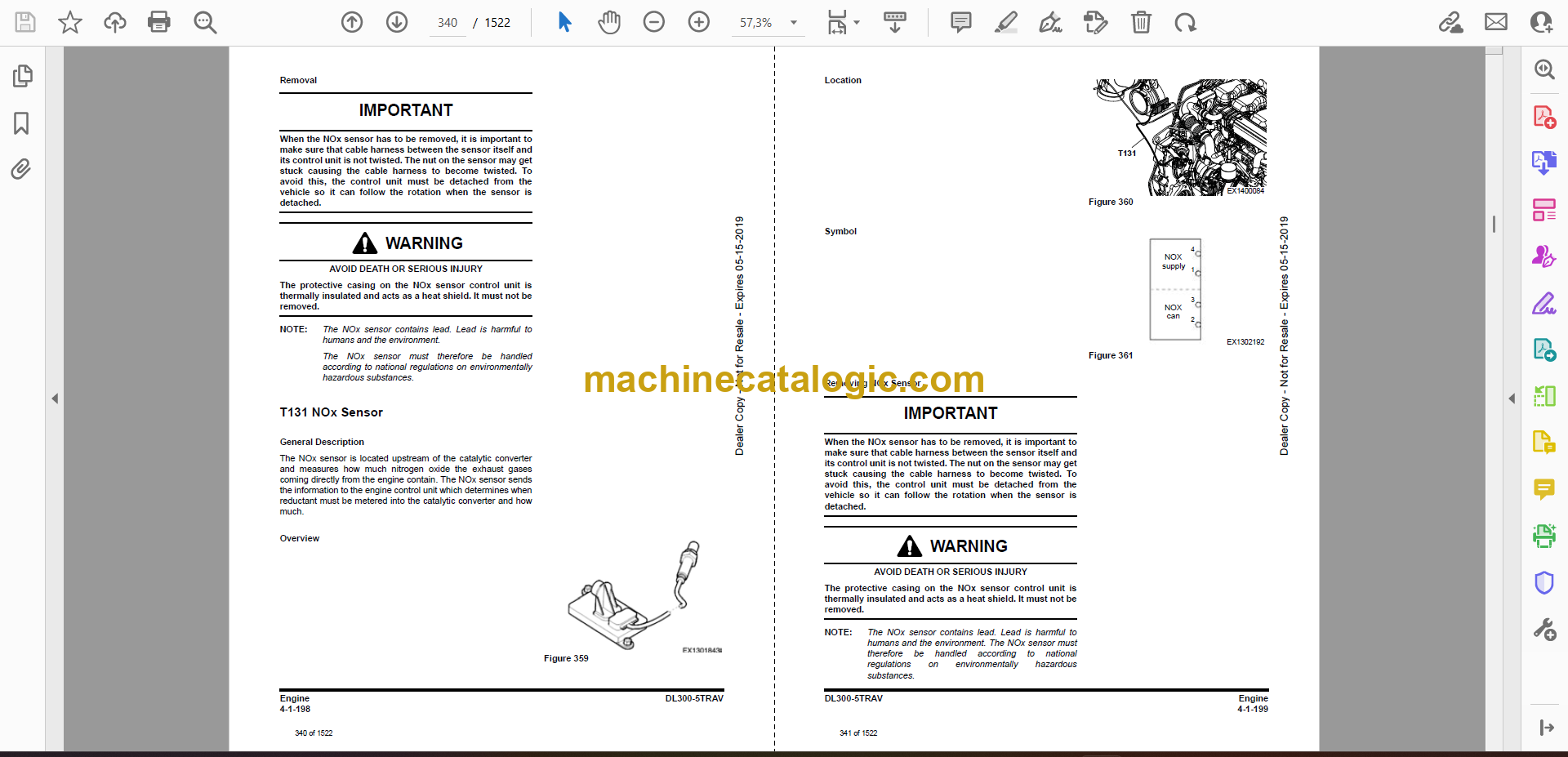Screen dimensions: 1568x757
Task: Open the yellow page-with-note tool in right pane
Action: (x=1544, y=443)
